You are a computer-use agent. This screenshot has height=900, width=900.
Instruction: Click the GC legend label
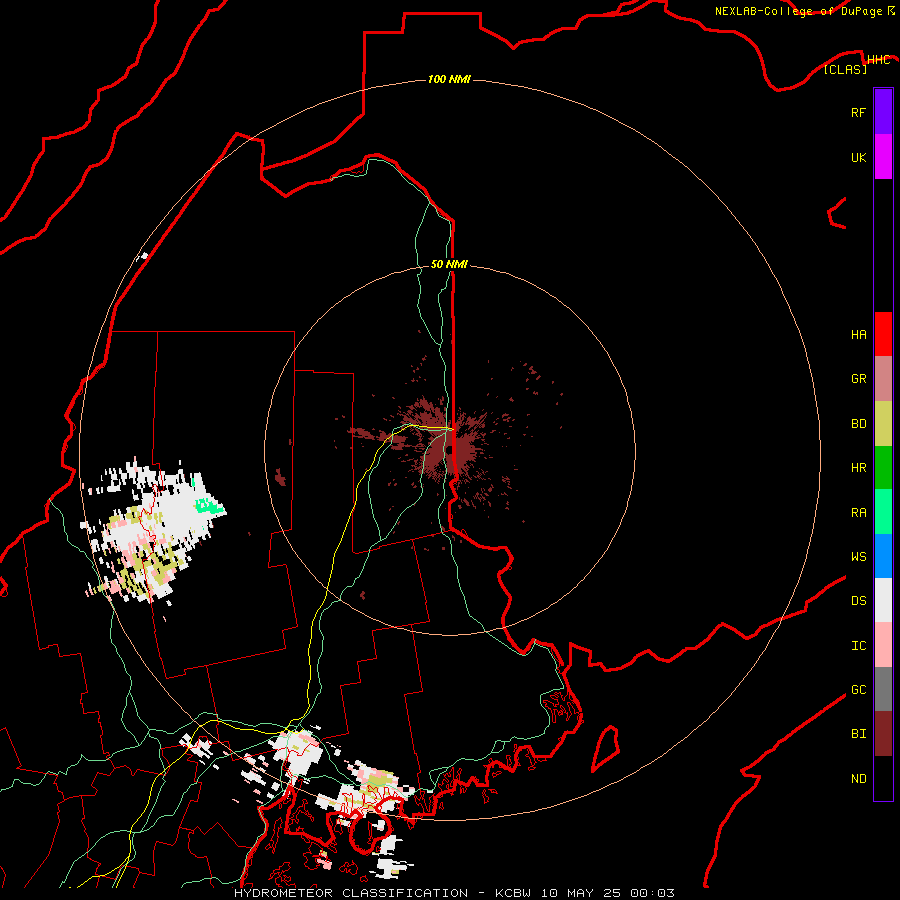(x=858, y=690)
